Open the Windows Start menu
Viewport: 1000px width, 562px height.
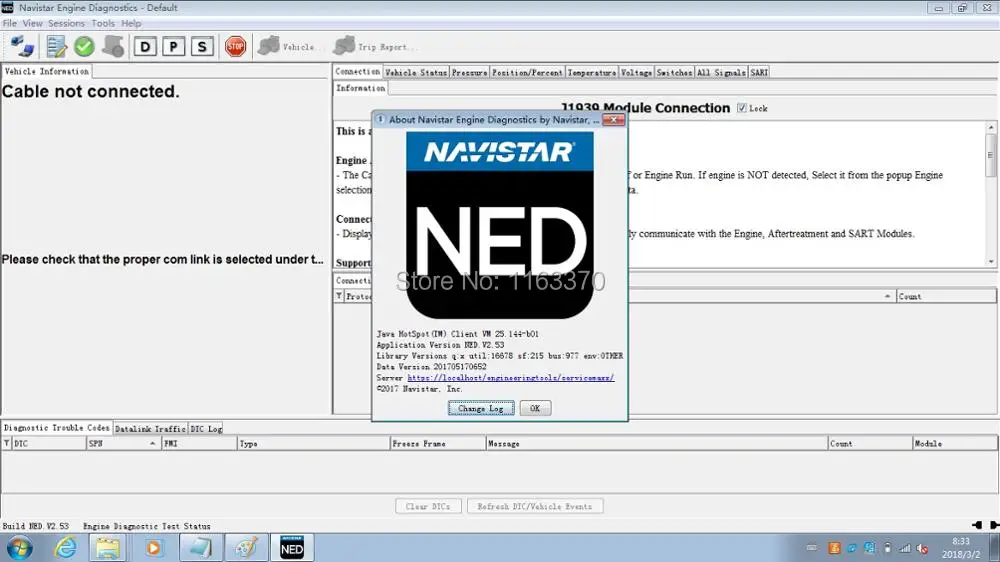pos(19,548)
